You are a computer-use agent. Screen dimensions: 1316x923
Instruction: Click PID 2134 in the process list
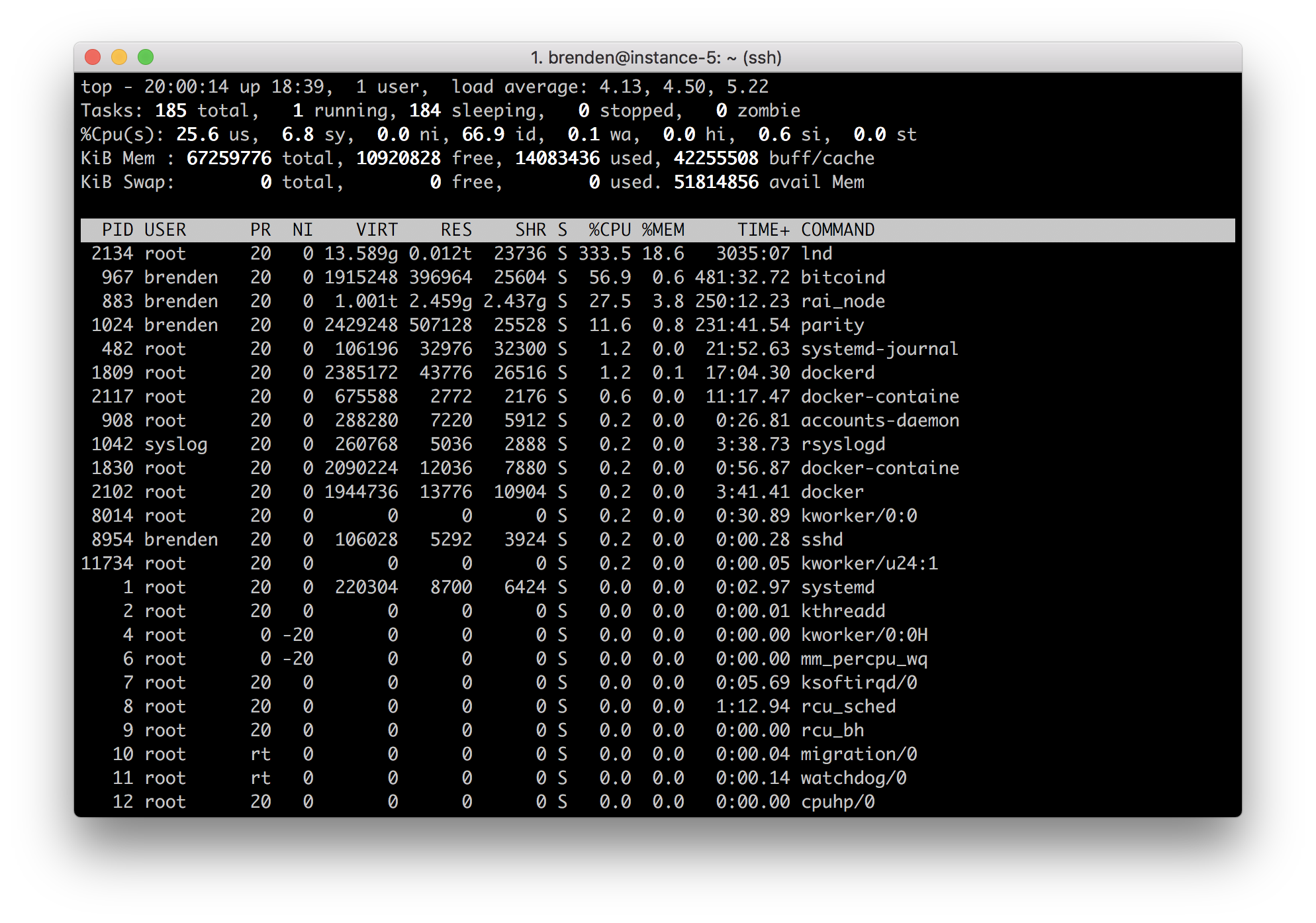tap(112, 254)
